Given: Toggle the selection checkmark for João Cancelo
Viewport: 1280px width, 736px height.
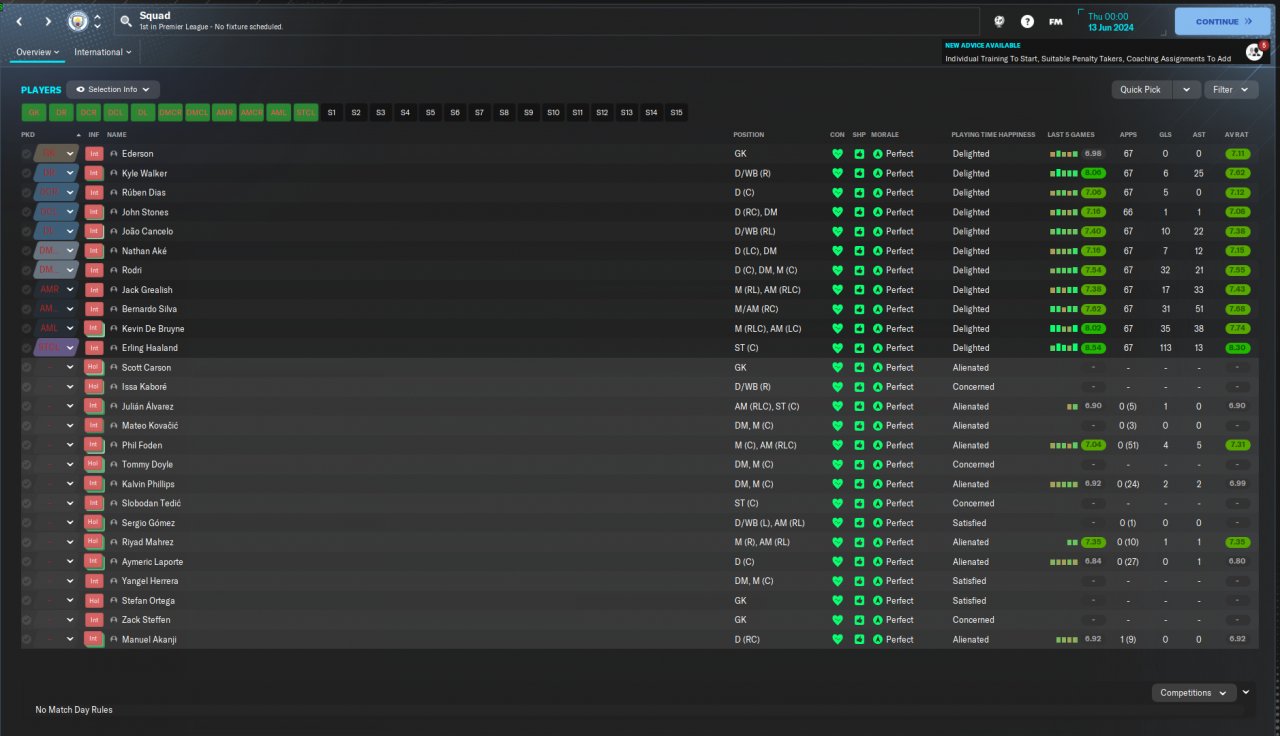Looking at the screenshot, I should pyautogui.click(x=26, y=231).
